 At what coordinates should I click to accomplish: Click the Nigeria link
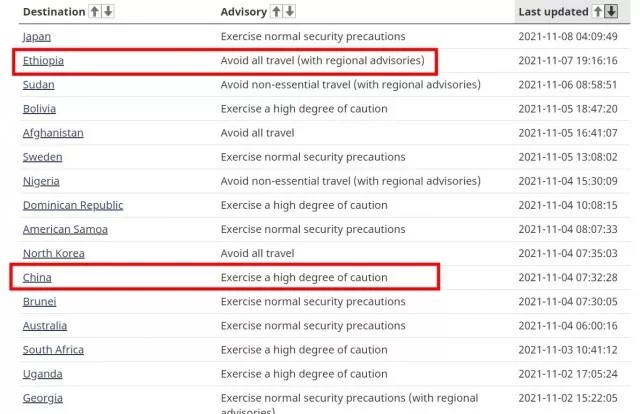click(41, 181)
